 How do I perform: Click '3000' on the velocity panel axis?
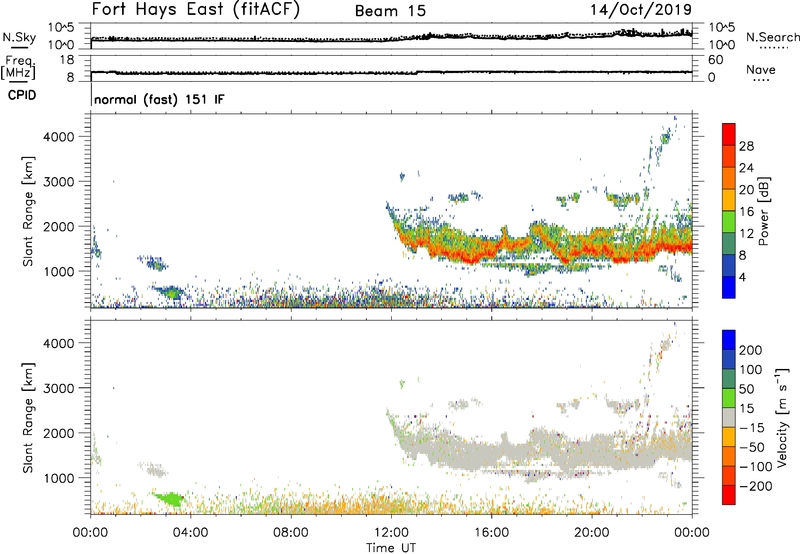[58, 388]
